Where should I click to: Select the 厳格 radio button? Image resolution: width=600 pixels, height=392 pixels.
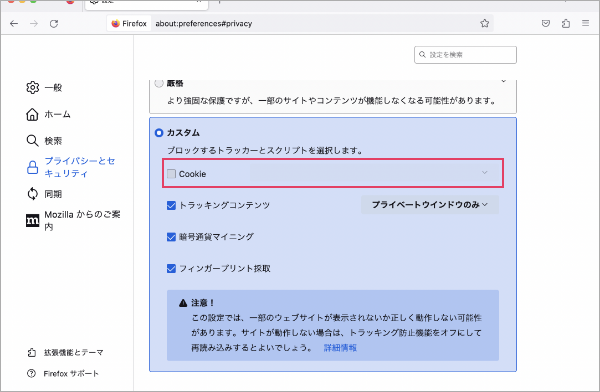[x=159, y=83]
